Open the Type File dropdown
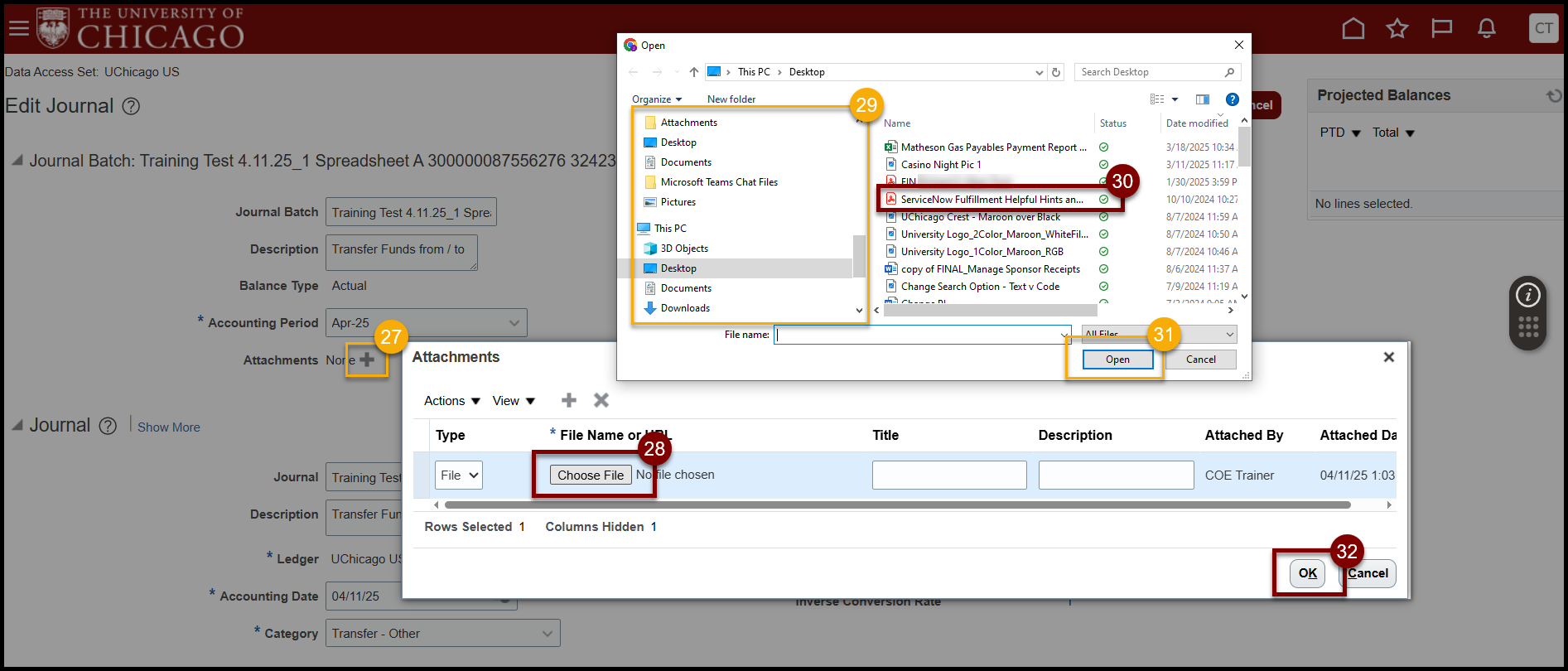The height and width of the screenshot is (671, 1568). pyautogui.click(x=458, y=475)
